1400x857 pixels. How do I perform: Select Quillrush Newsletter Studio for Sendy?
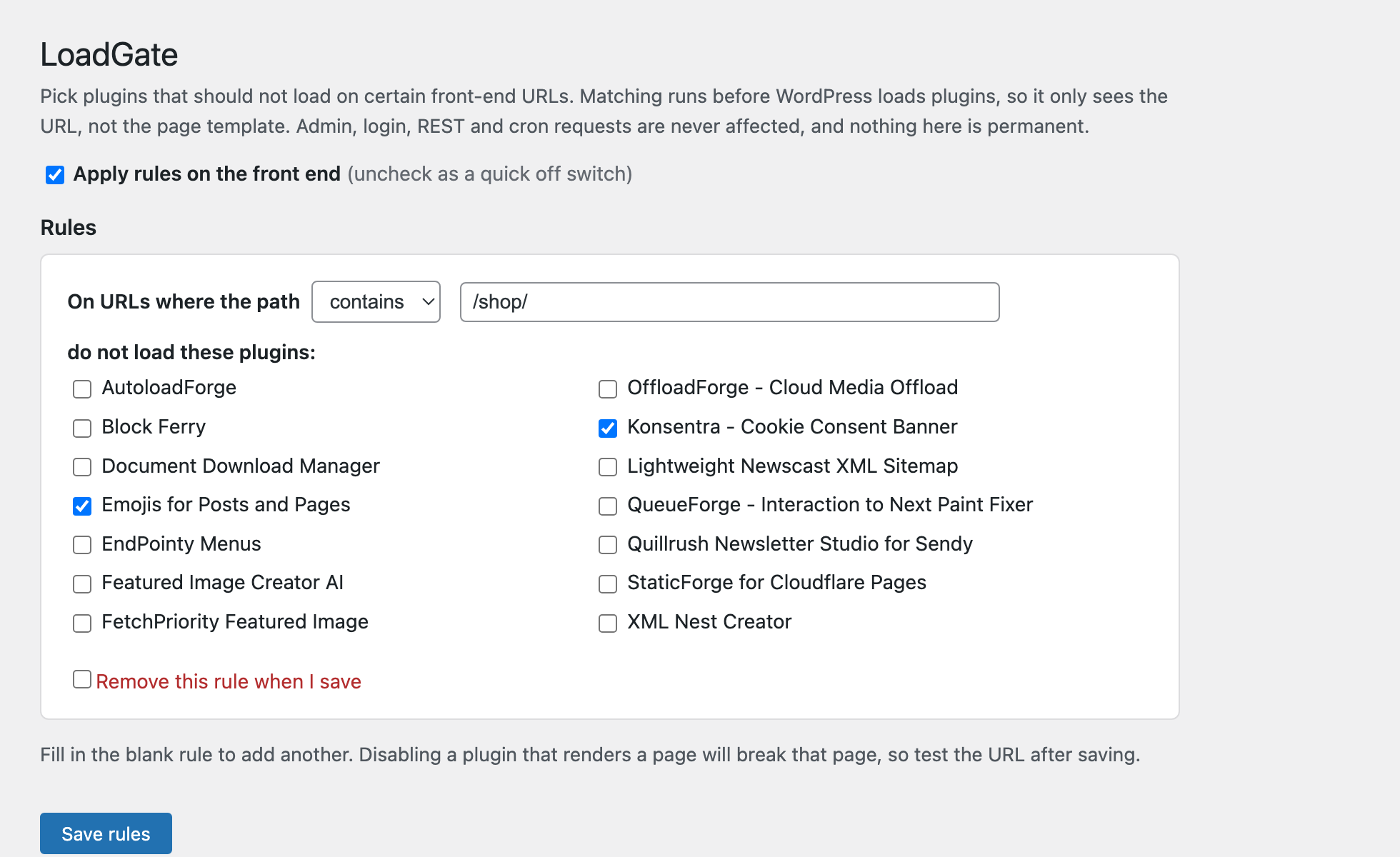pyautogui.click(x=608, y=545)
